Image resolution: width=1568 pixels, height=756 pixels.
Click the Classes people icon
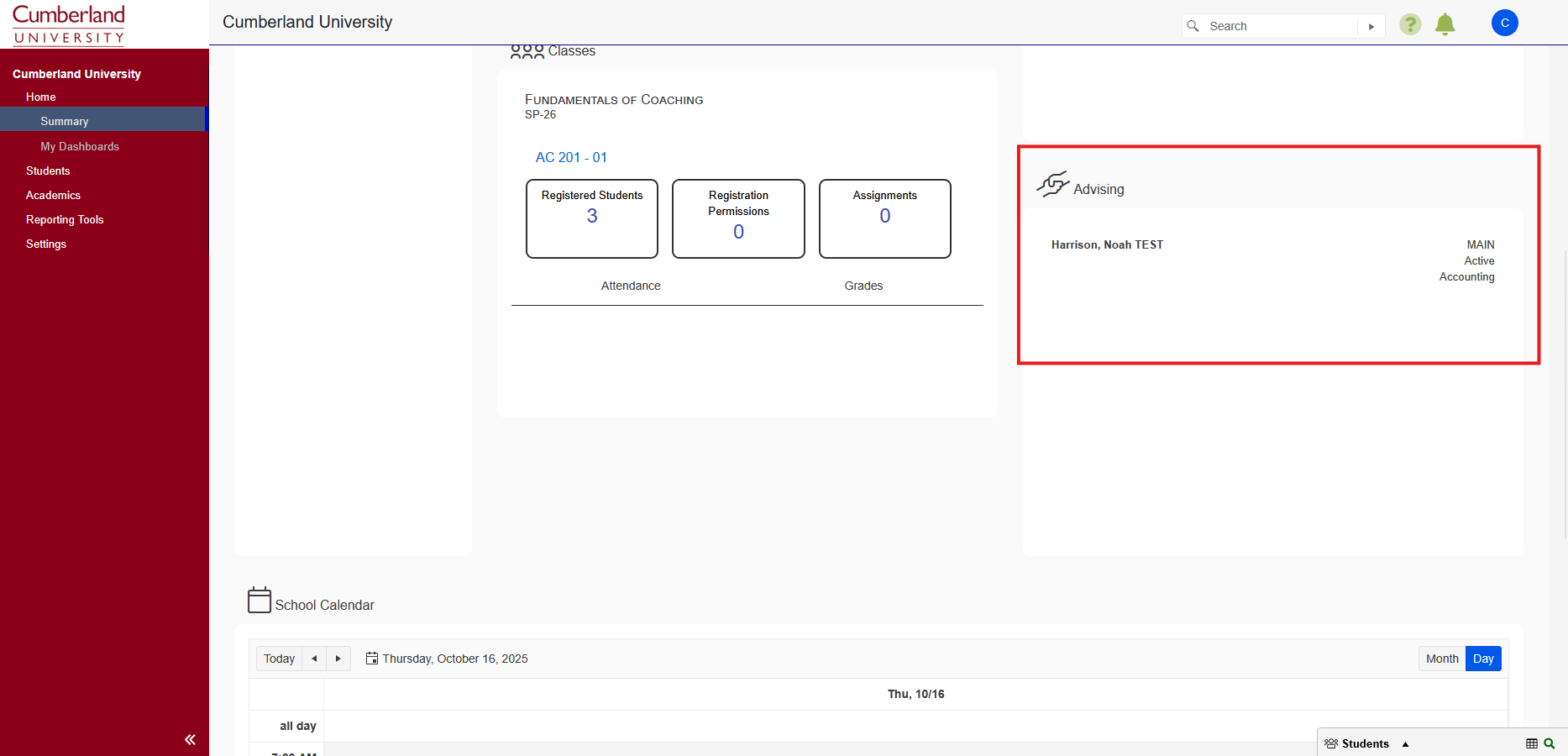[527, 52]
